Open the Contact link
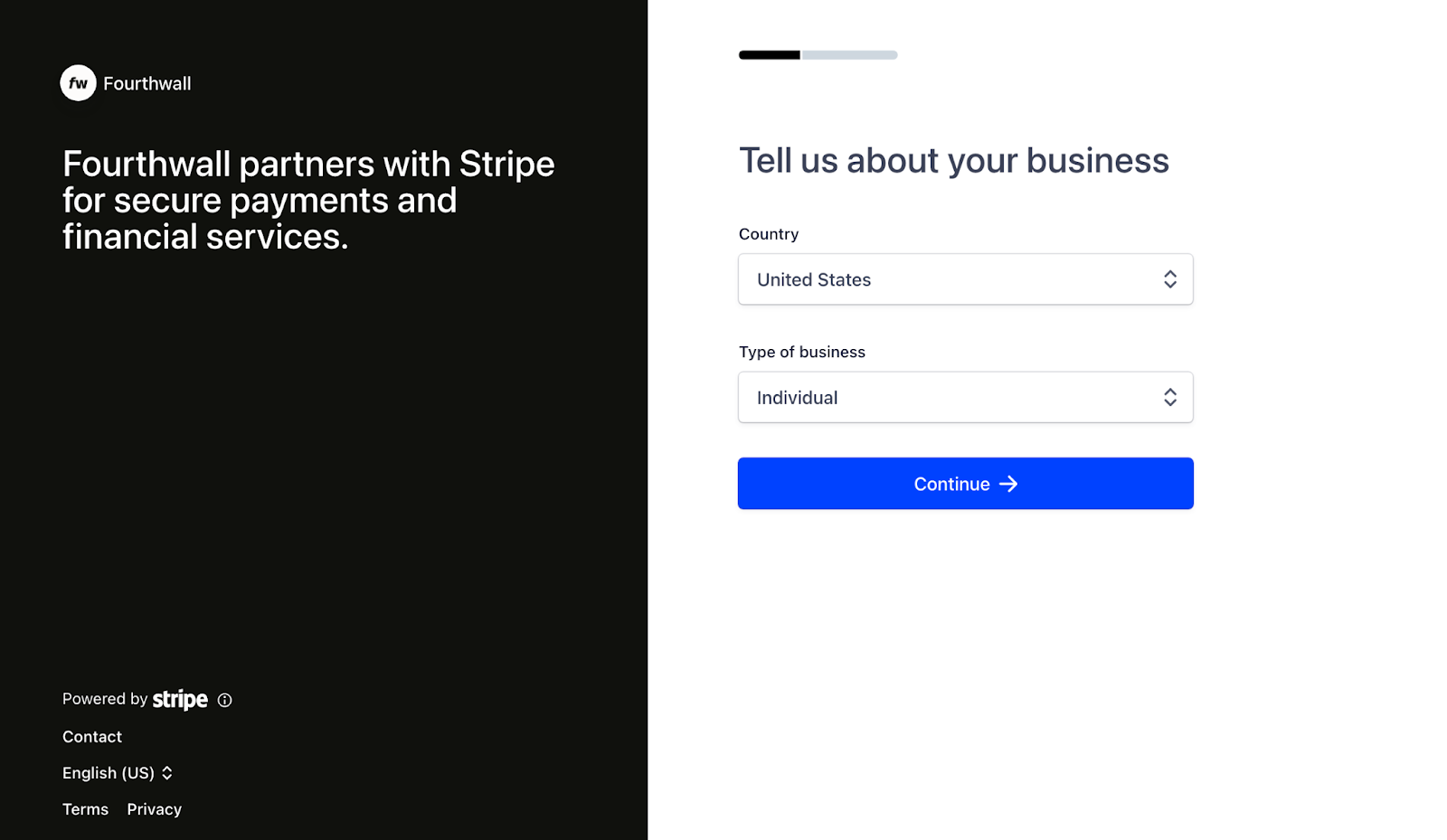This screenshot has width=1447, height=840. 92,737
